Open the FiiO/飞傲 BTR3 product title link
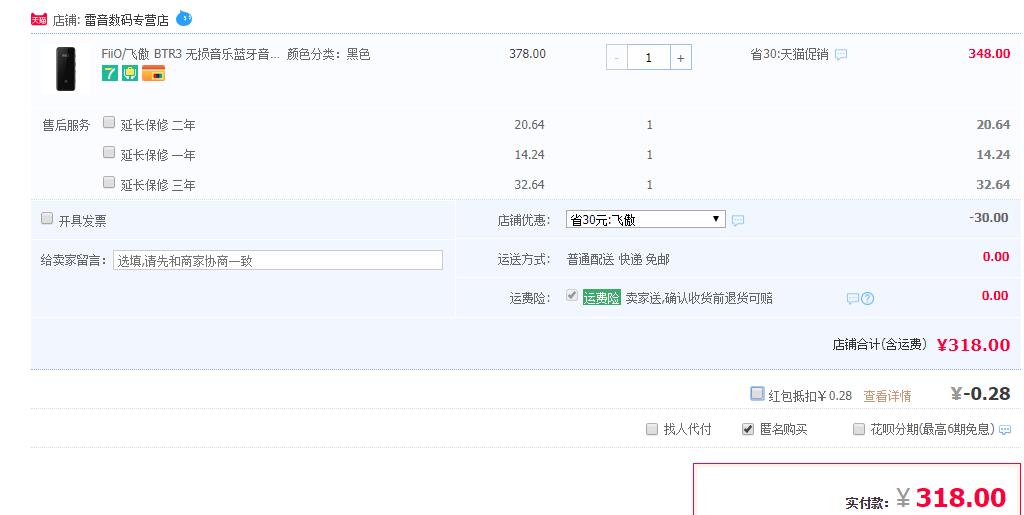1024x515 pixels. (x=190, y=54)
